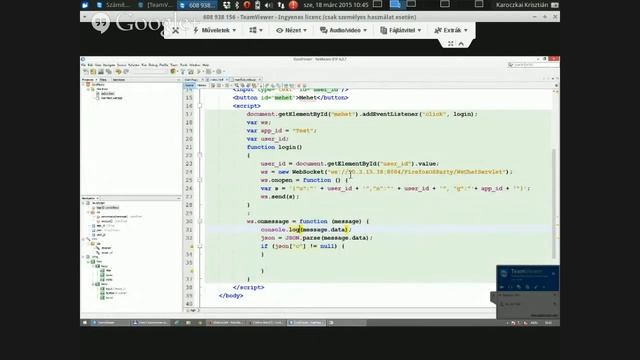This screenshot has height=360, width=640.
Task: Click the NetBeans Debug Project toolbar icon
Action: click(209, 71)
